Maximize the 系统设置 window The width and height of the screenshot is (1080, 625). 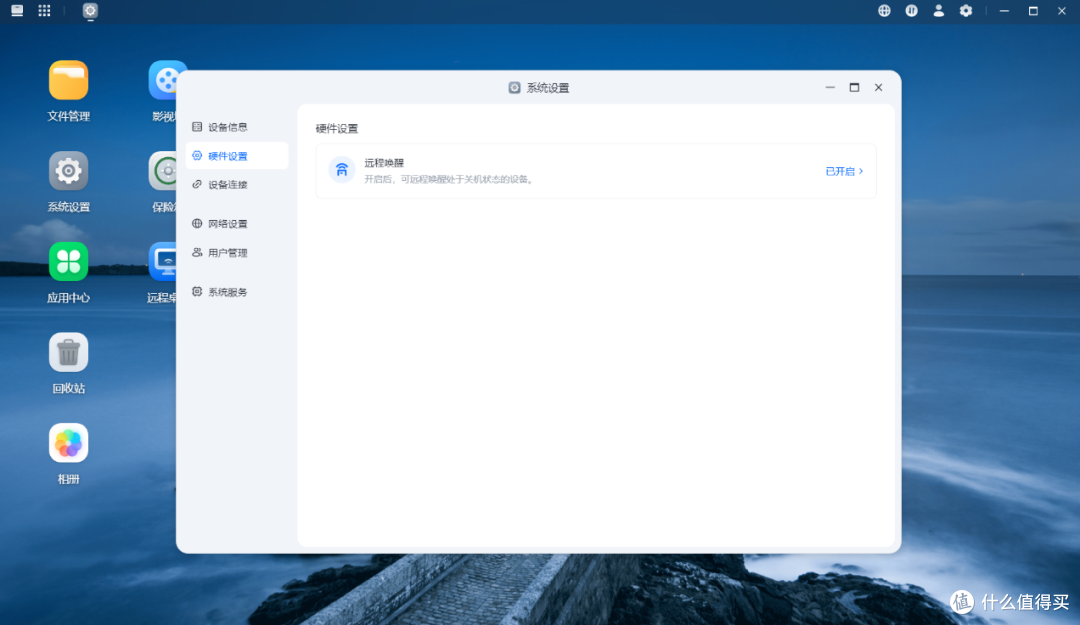pos(854,88)
